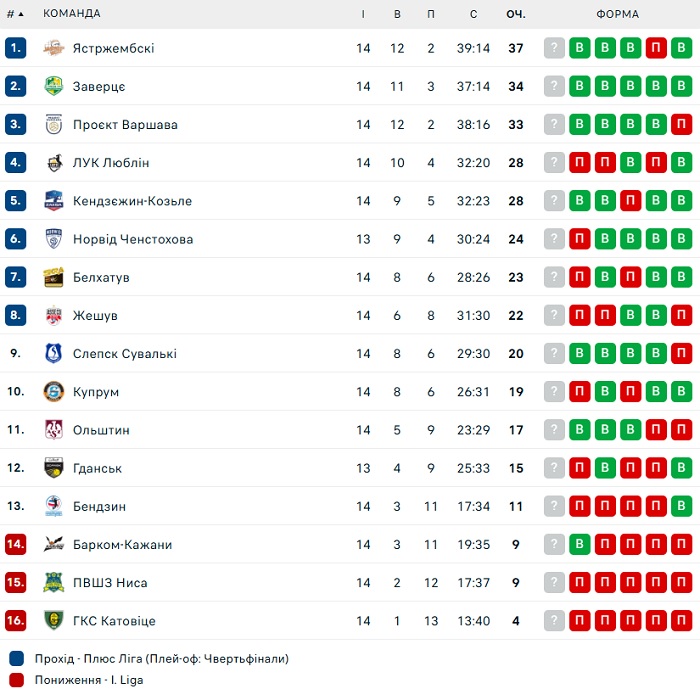Click the Ястржембскі team logo
Image resolution: width=700 pixels, height=700 pixels.
pos(54,48)
